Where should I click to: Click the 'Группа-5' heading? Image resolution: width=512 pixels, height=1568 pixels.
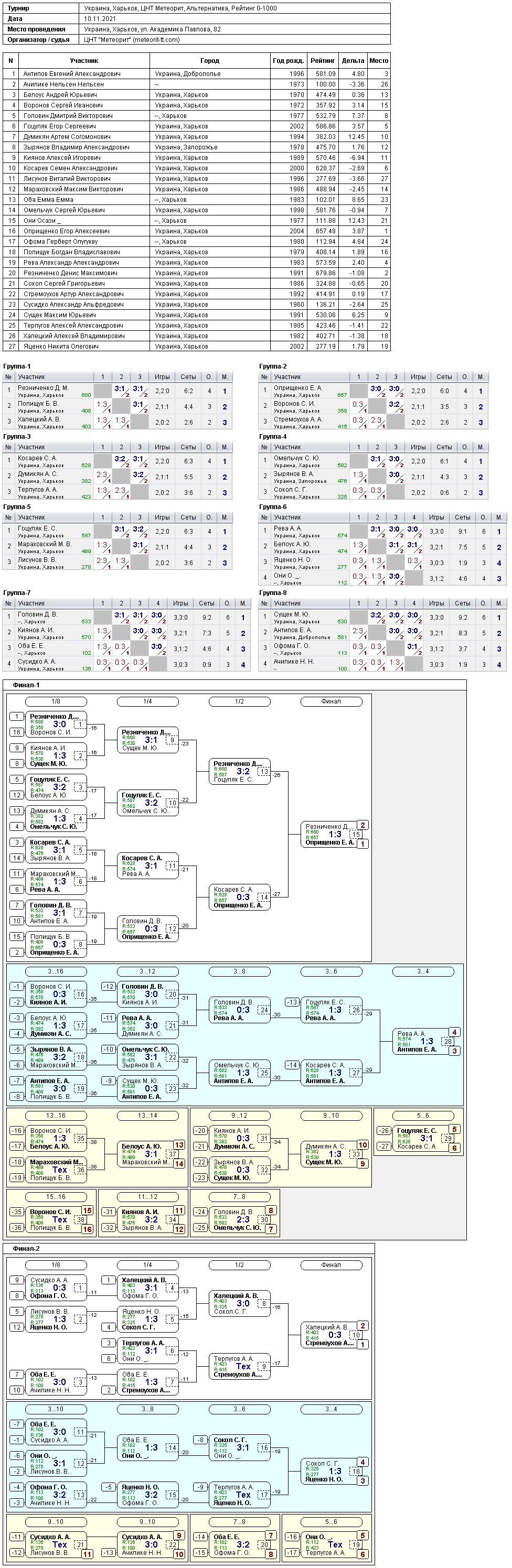click(x=16, y=506)
